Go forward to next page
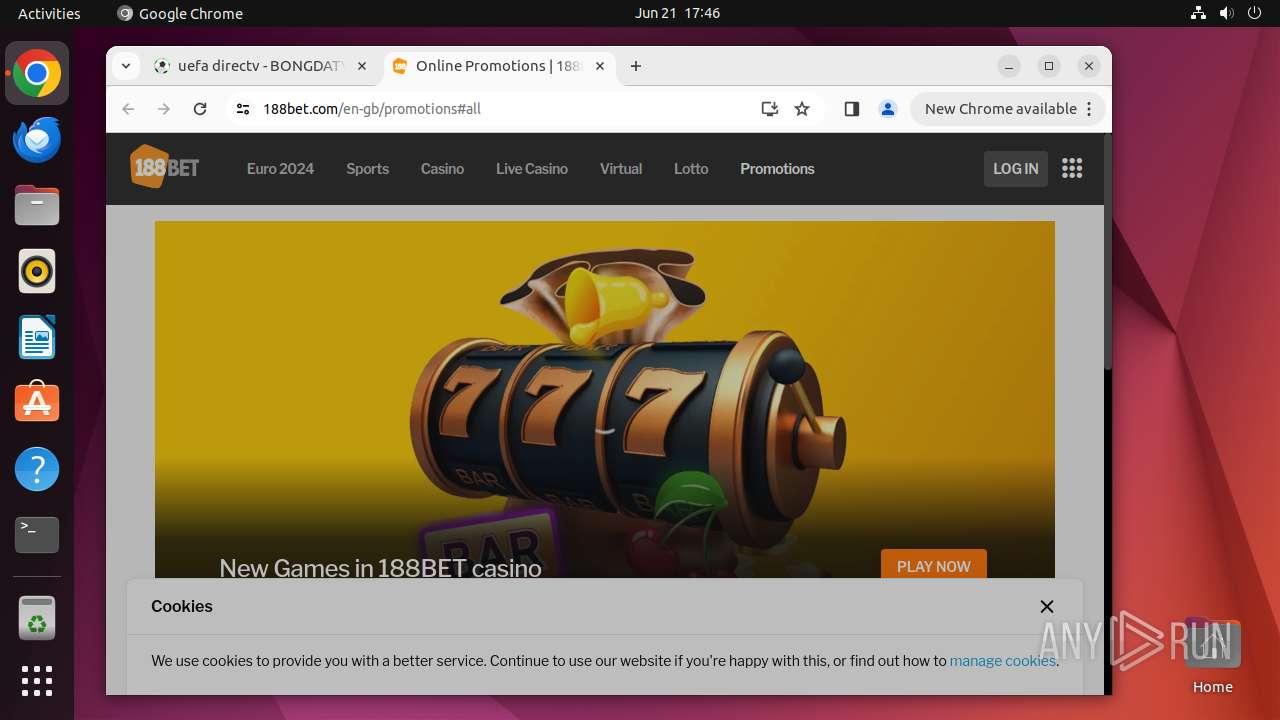 point(164,109)
